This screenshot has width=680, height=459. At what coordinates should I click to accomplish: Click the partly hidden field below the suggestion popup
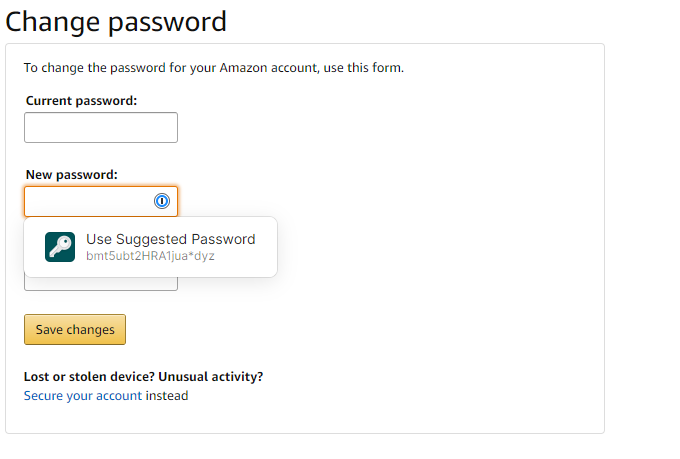pos(101,284)
